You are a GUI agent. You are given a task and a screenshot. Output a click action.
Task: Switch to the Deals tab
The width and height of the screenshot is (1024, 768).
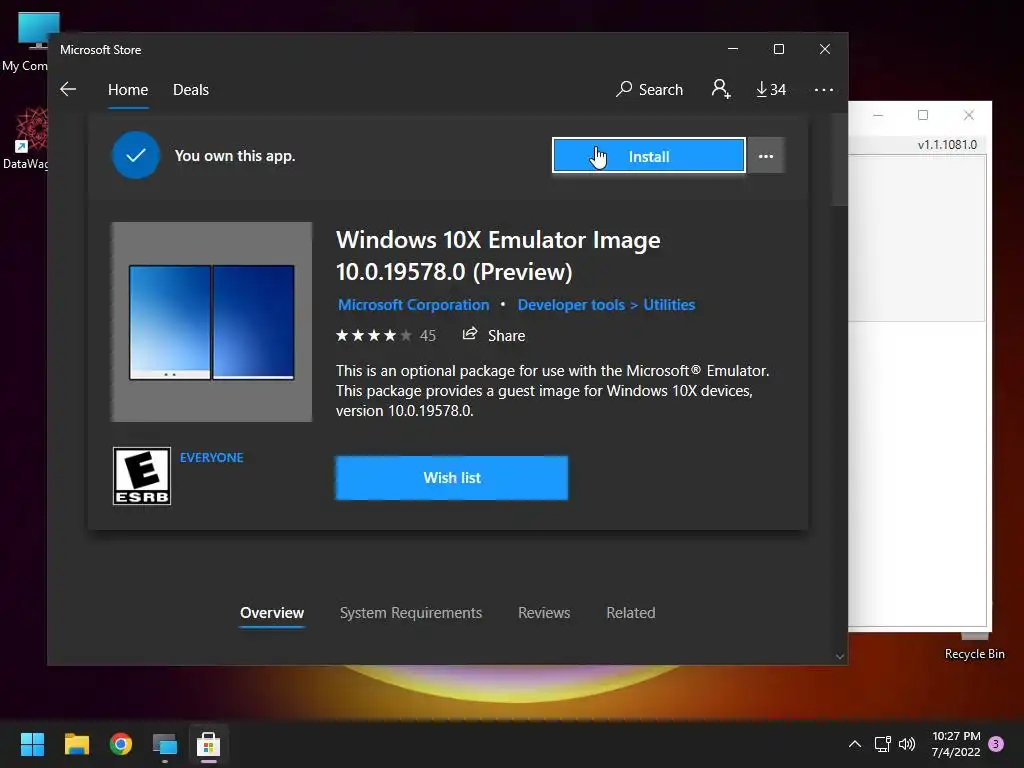[191, 89]
